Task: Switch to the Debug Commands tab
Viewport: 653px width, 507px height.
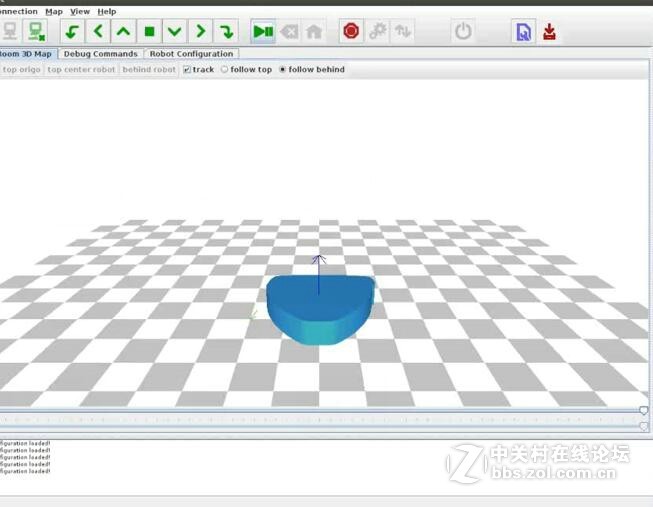Action: pyautogui.click(x=100, y=54)
